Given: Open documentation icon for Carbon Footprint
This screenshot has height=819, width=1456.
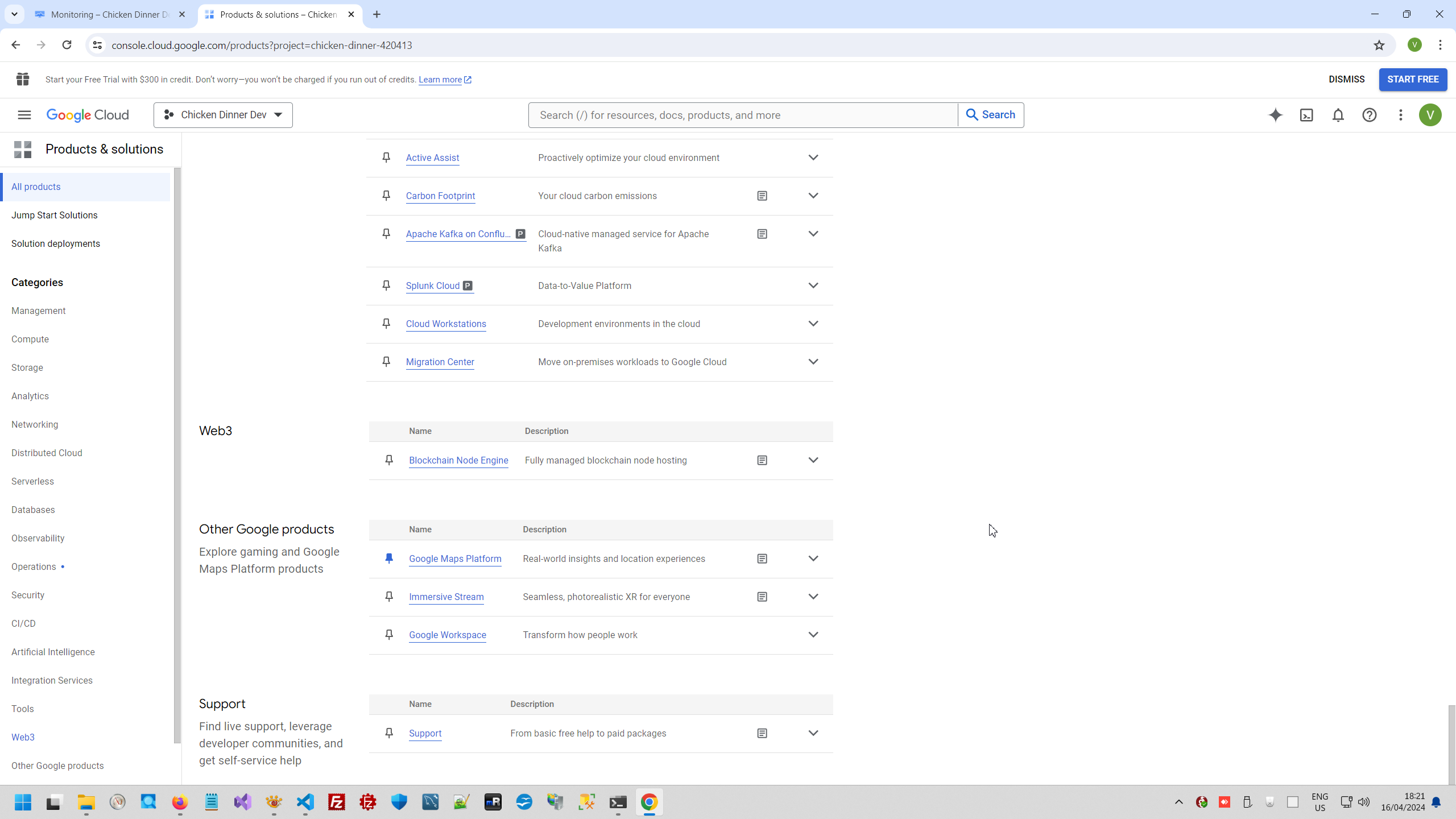Looking at the screenshot, I should coord(762,196).
